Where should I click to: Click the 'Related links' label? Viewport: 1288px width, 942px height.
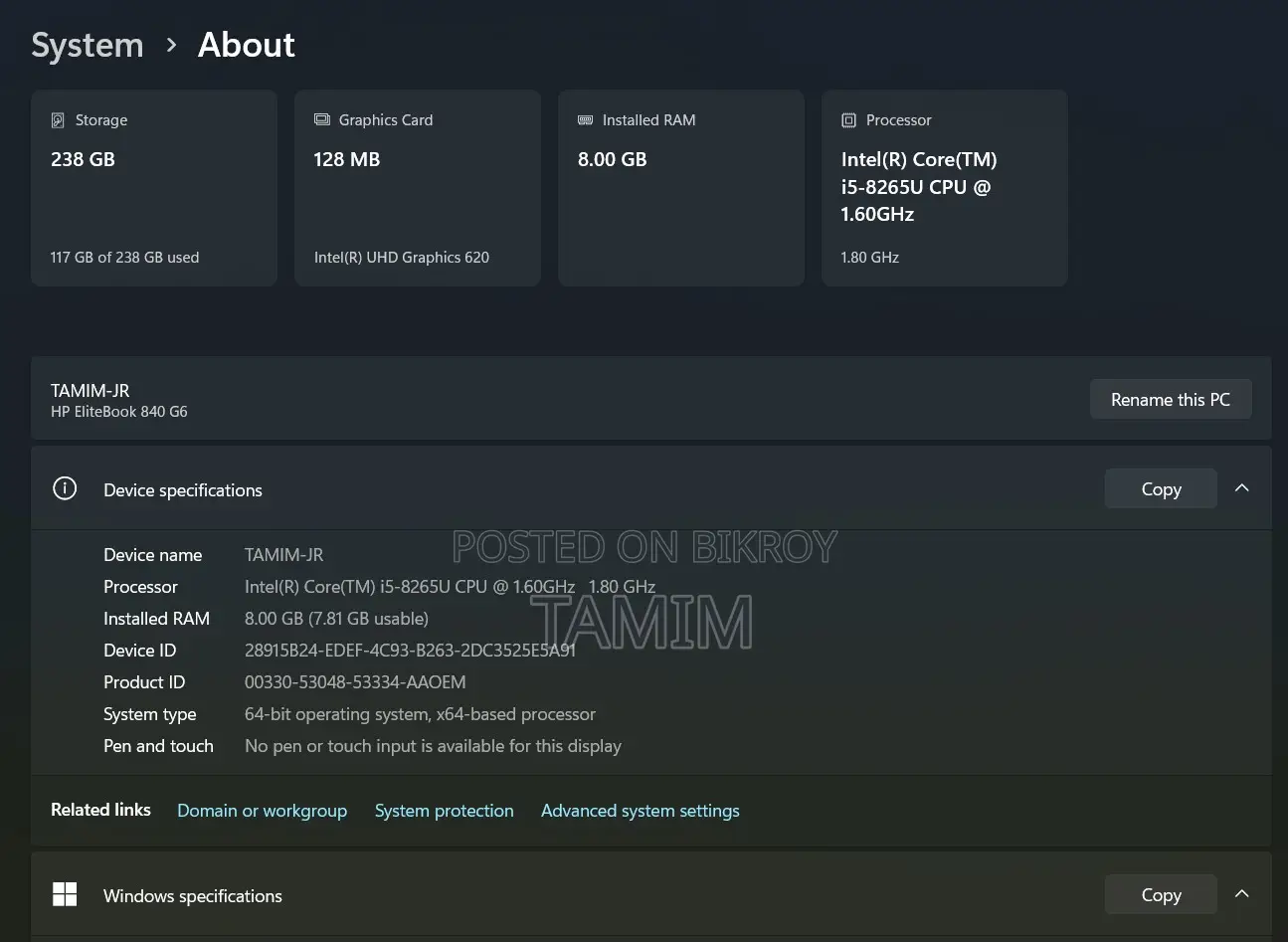[x=100, y=810]
